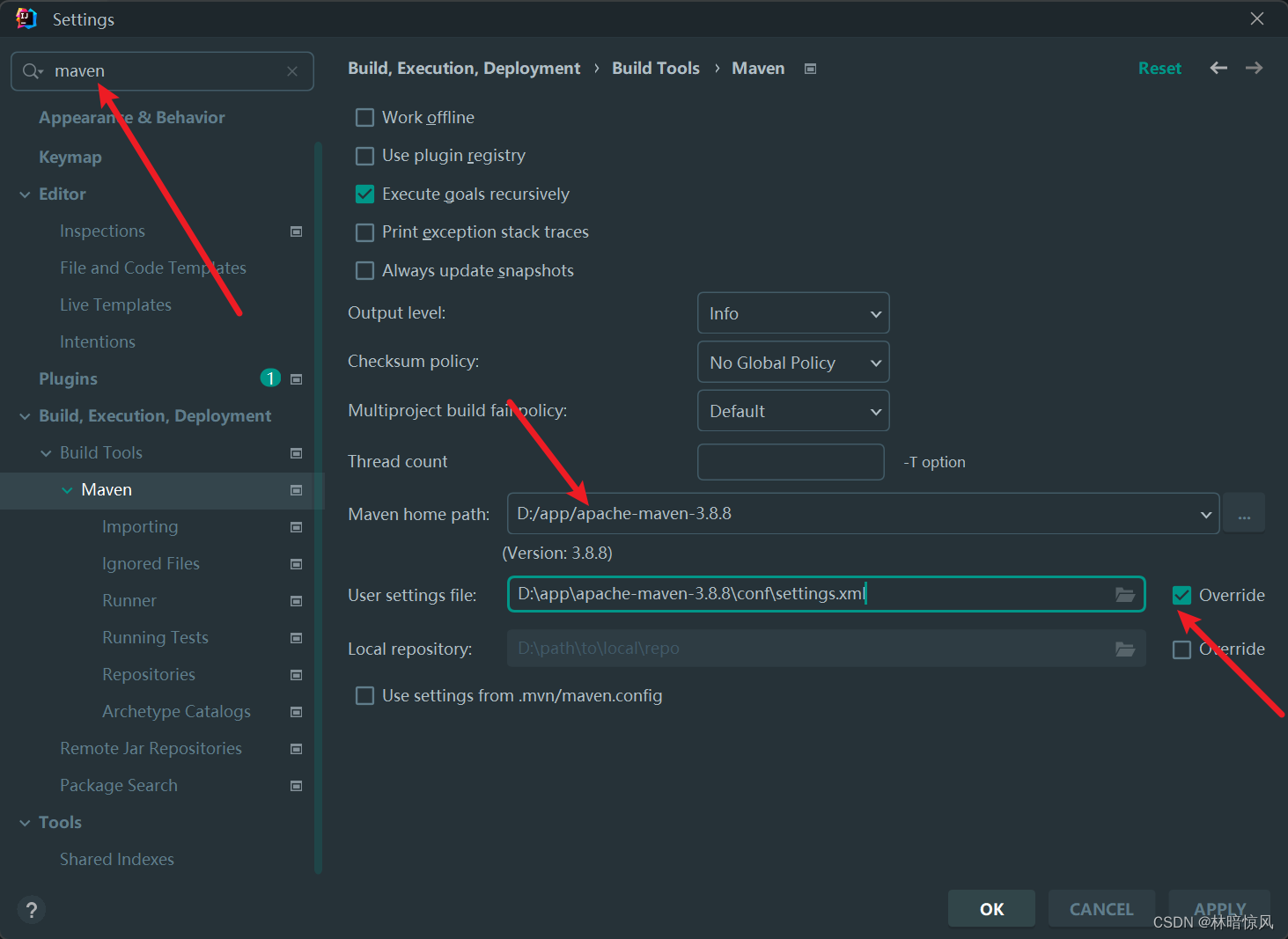Click the Reset link
The image size is (1288, 939).
pos(1159,69)
